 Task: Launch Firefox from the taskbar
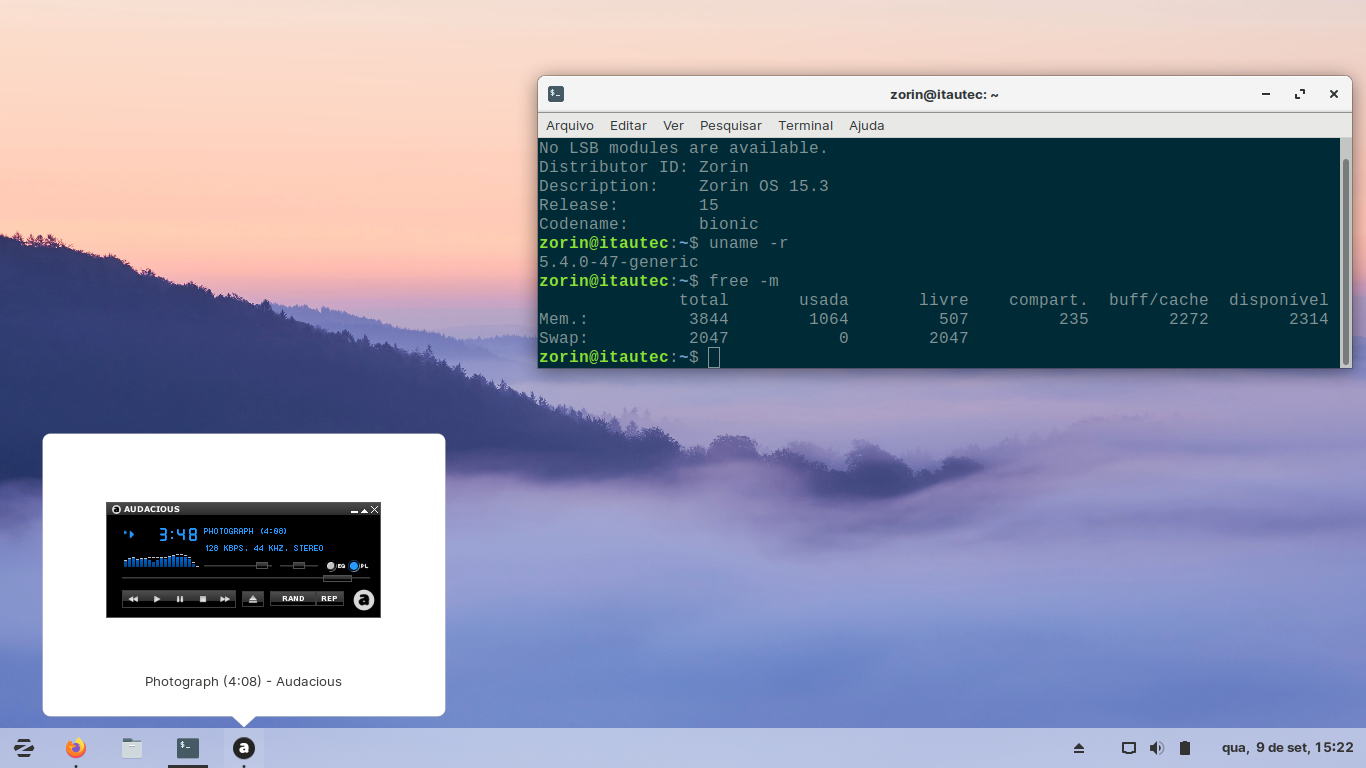(76, 748)
